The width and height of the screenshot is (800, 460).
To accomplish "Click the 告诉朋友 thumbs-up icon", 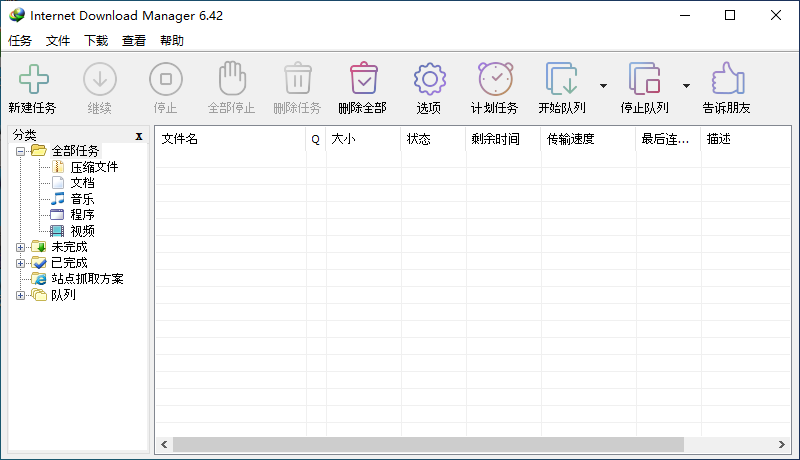I will click(726, 79).
